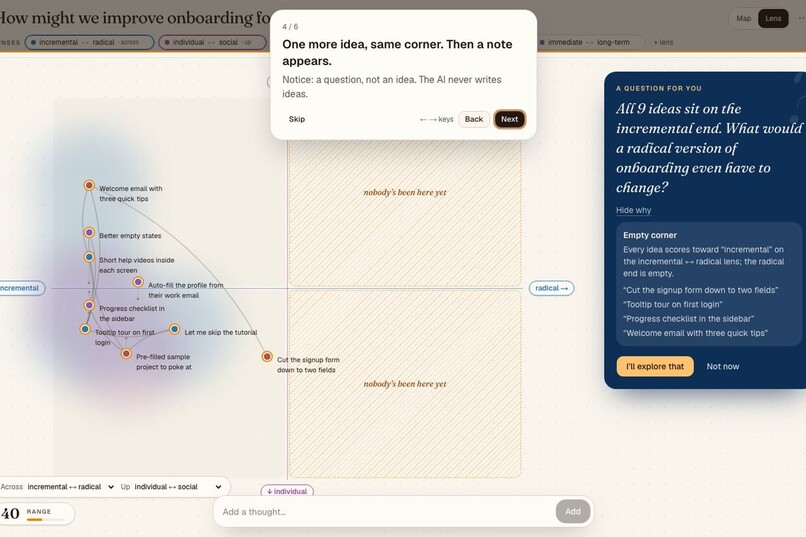Click the "Let me skip the tutorial" label
This screenshot has height=537, width=806.
point(221,332)
